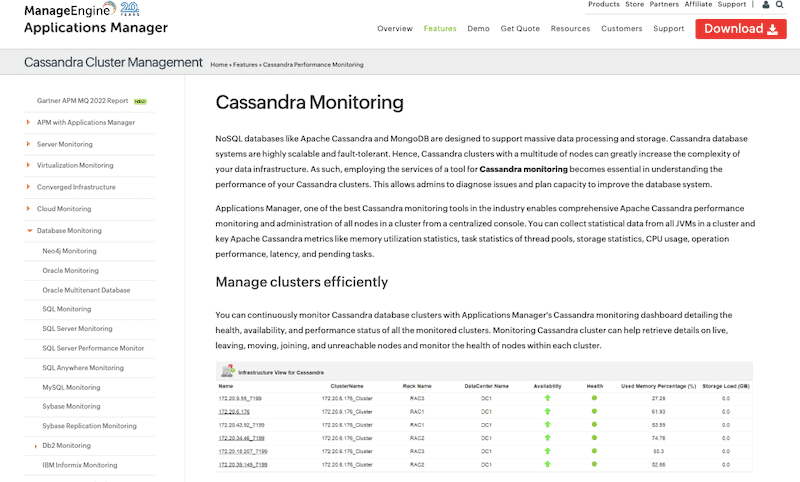Expand the Server Monitoring arrow
The height and width of the screenshot is (482, 800).
tap(28, 144)
